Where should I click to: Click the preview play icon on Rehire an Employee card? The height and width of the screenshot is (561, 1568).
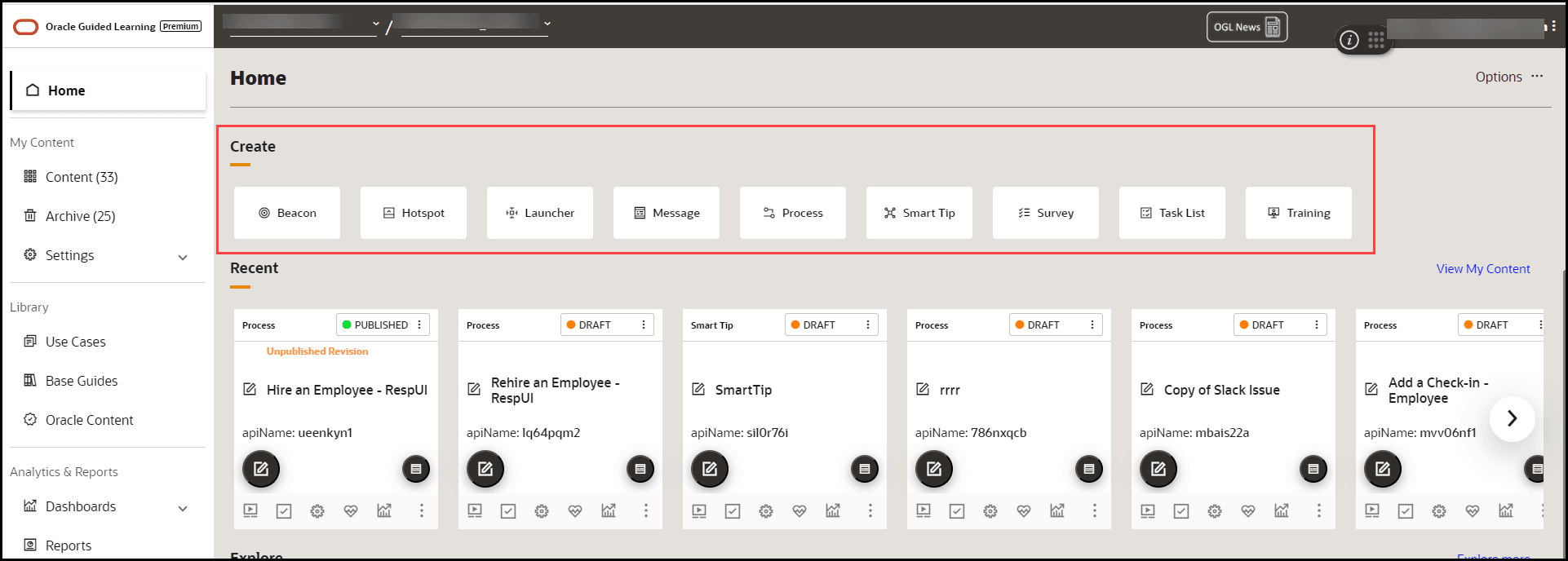[x=475, y=510]
